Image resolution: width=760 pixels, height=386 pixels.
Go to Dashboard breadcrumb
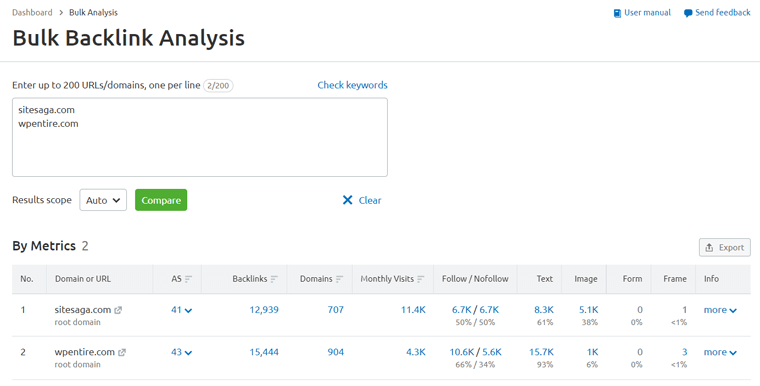tap(32, 13)
